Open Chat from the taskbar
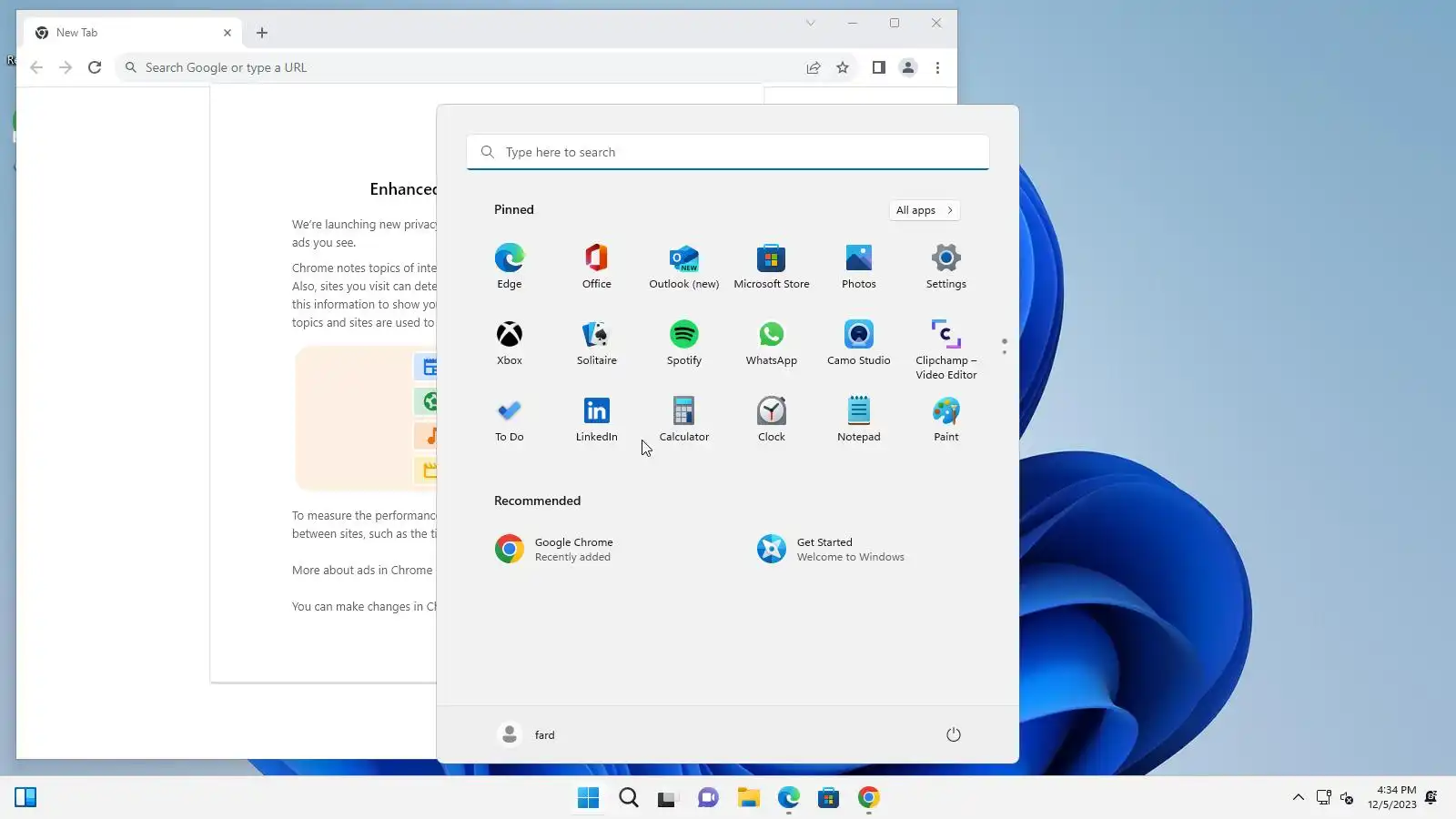This screenshot has width=1456, height=819. point(709,798)
